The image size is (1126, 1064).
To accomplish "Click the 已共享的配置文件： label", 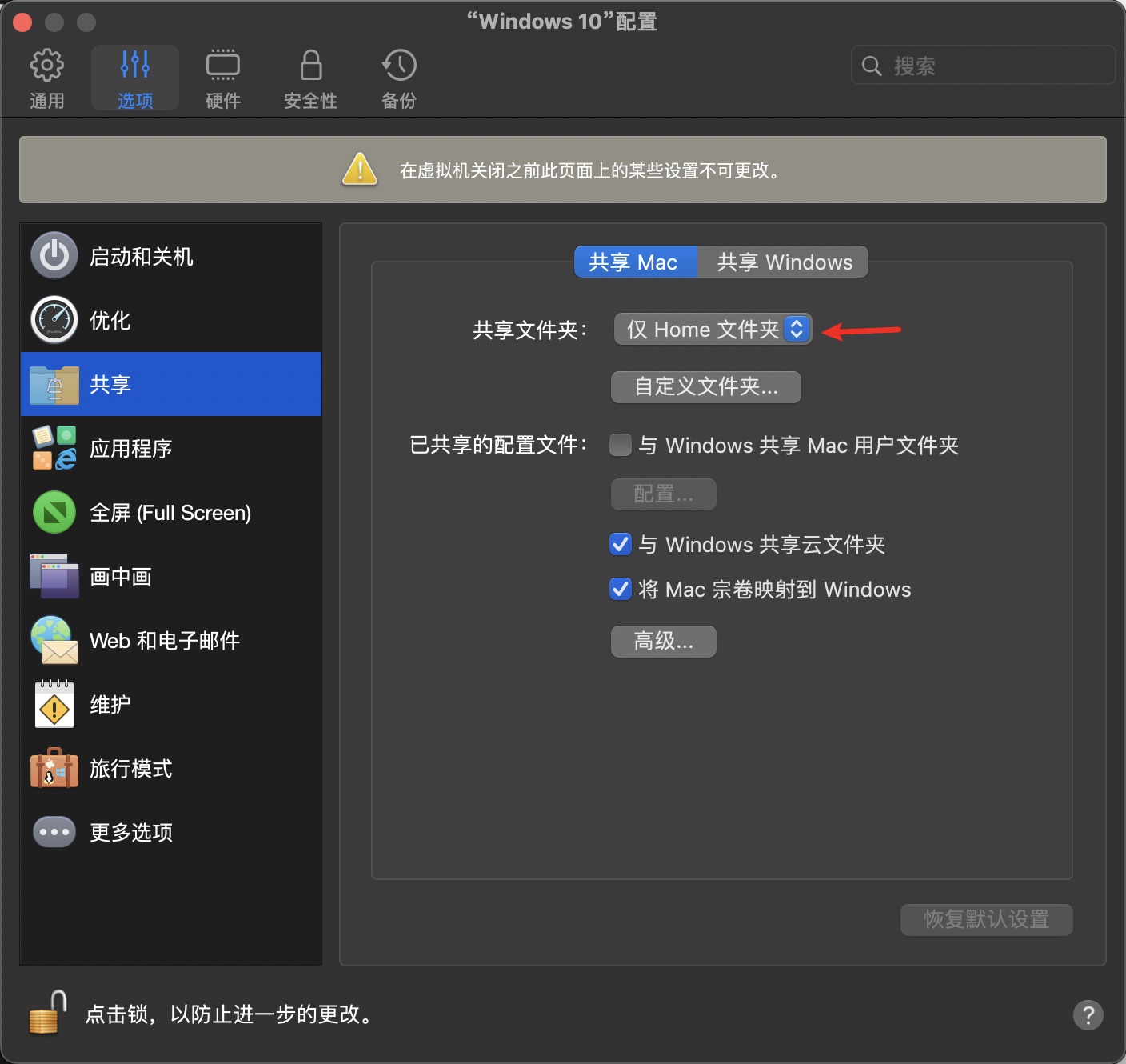I will pyautogui.click(x=499, y=445).
